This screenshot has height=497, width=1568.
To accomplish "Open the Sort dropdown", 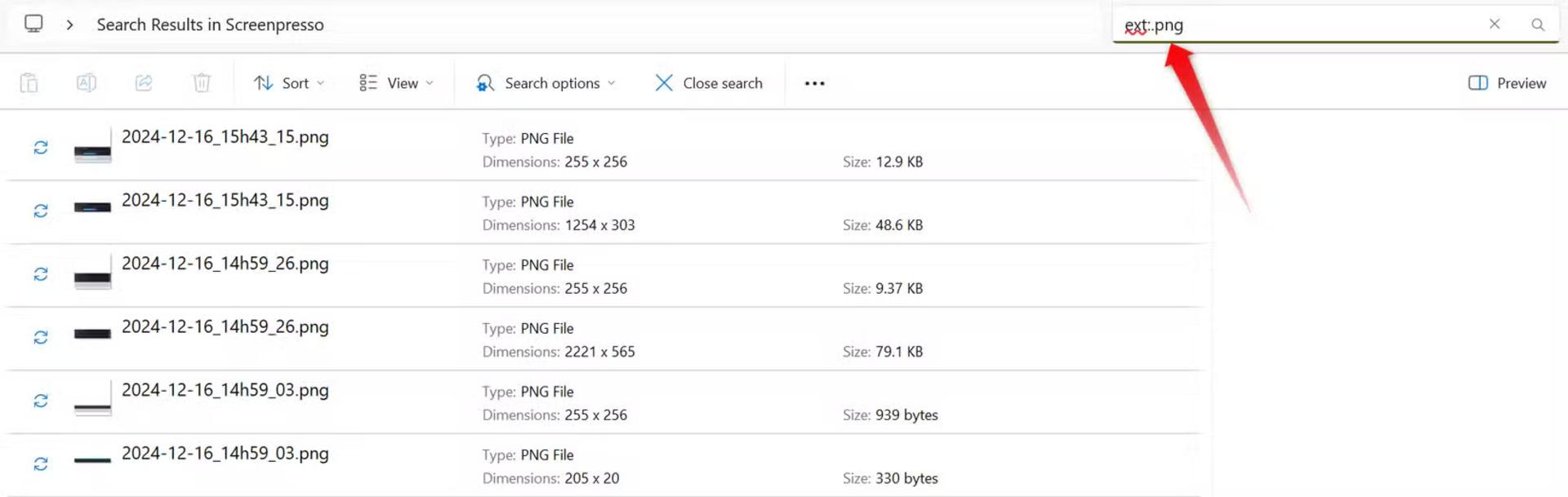I will point(289,83).
